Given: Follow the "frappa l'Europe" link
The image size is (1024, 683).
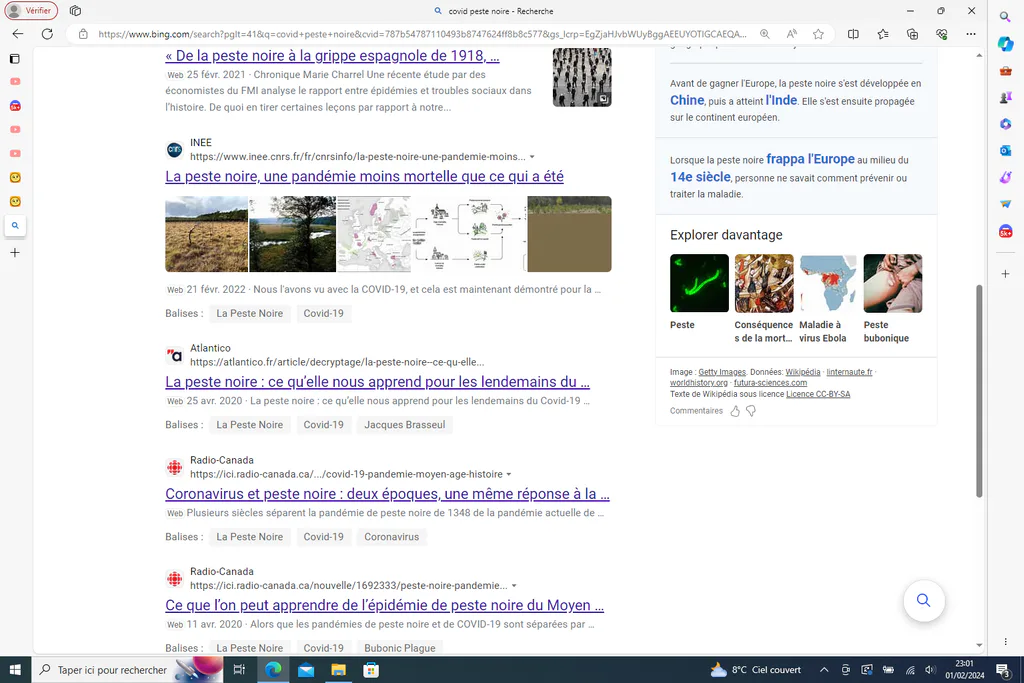Looking at the screenshot, I should (x=810, y=159).
